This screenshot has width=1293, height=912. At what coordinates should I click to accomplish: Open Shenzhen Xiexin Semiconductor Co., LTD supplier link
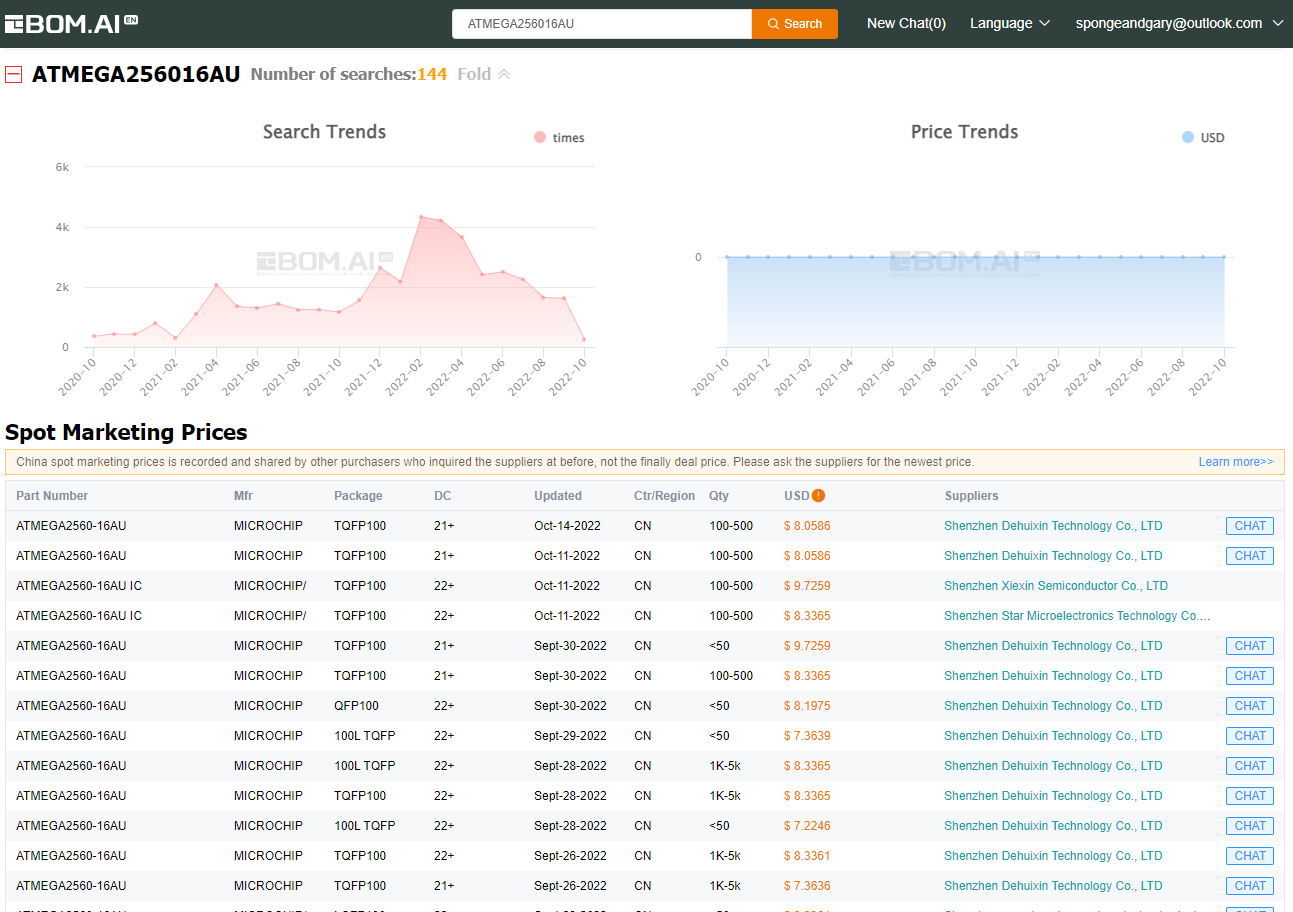(1056, 586)
